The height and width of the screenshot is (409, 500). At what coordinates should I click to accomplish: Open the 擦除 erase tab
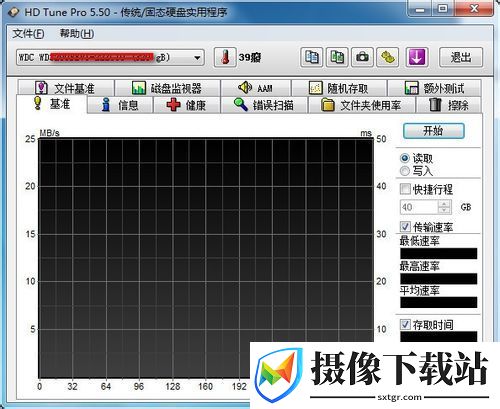(x=449, y=105)
